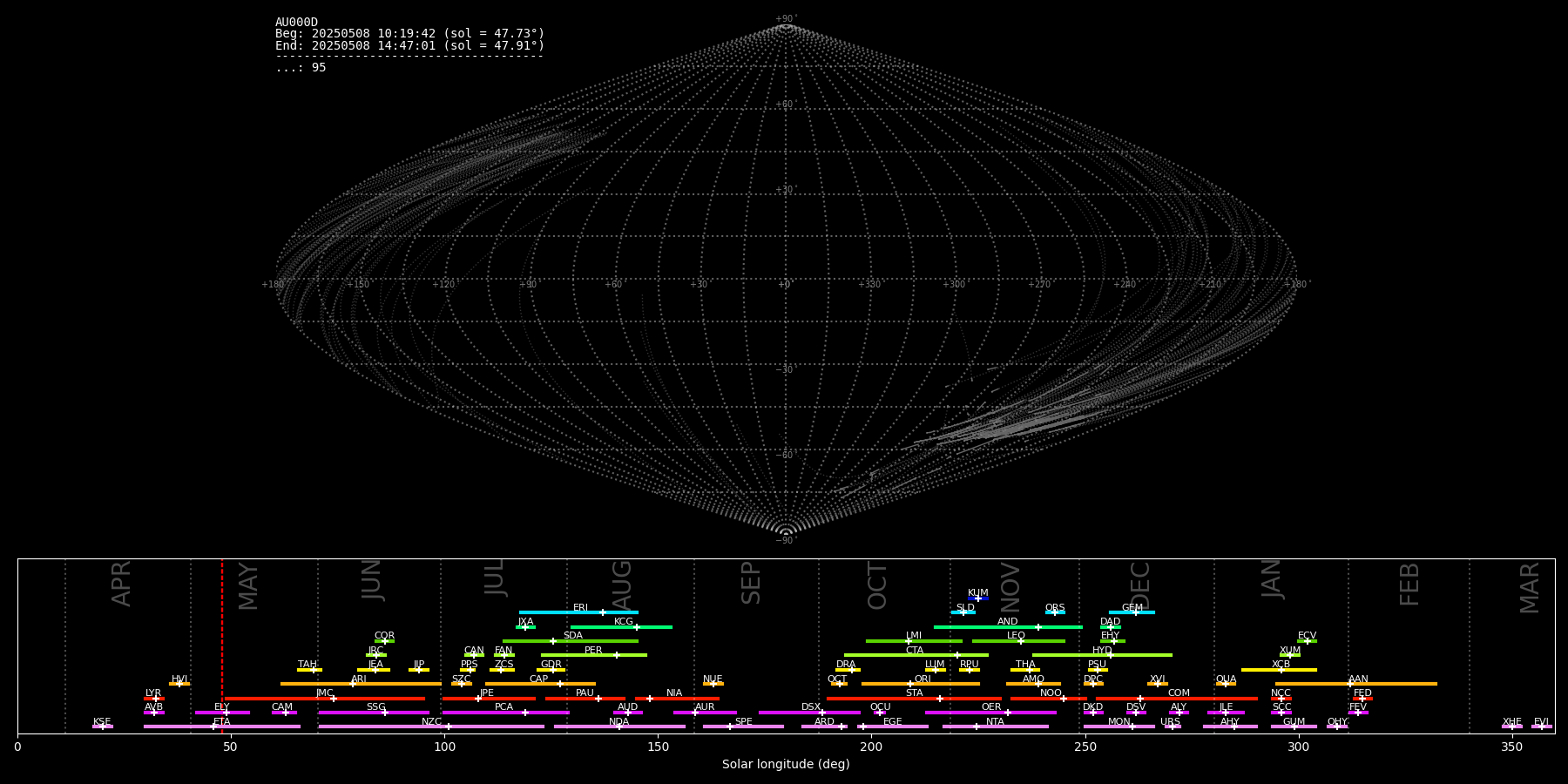The image size is (1568, 784).
Task: Click the COR shower label
Action: 384,636
